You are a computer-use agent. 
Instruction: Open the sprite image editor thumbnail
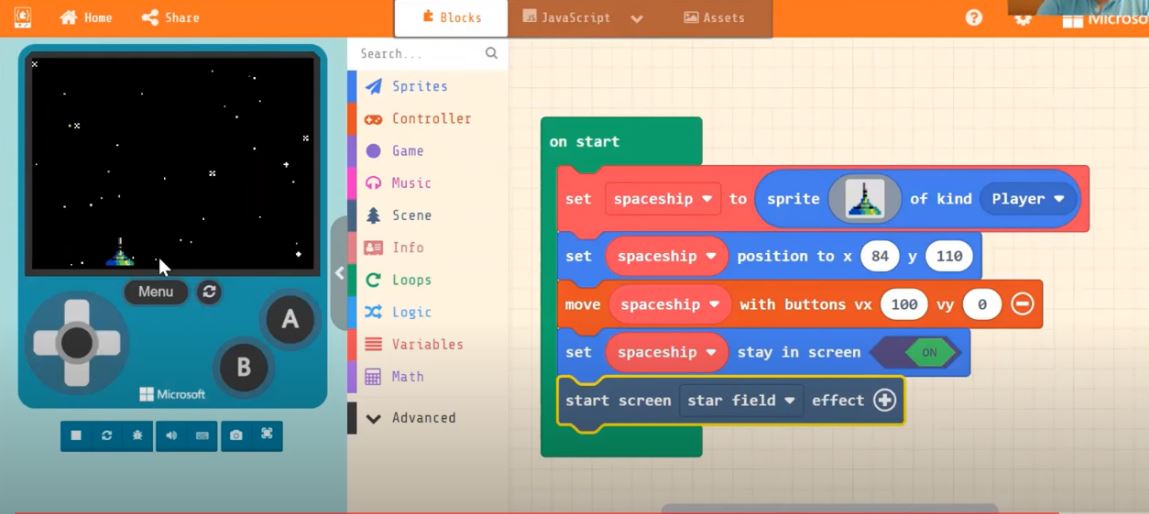[865, 199]
